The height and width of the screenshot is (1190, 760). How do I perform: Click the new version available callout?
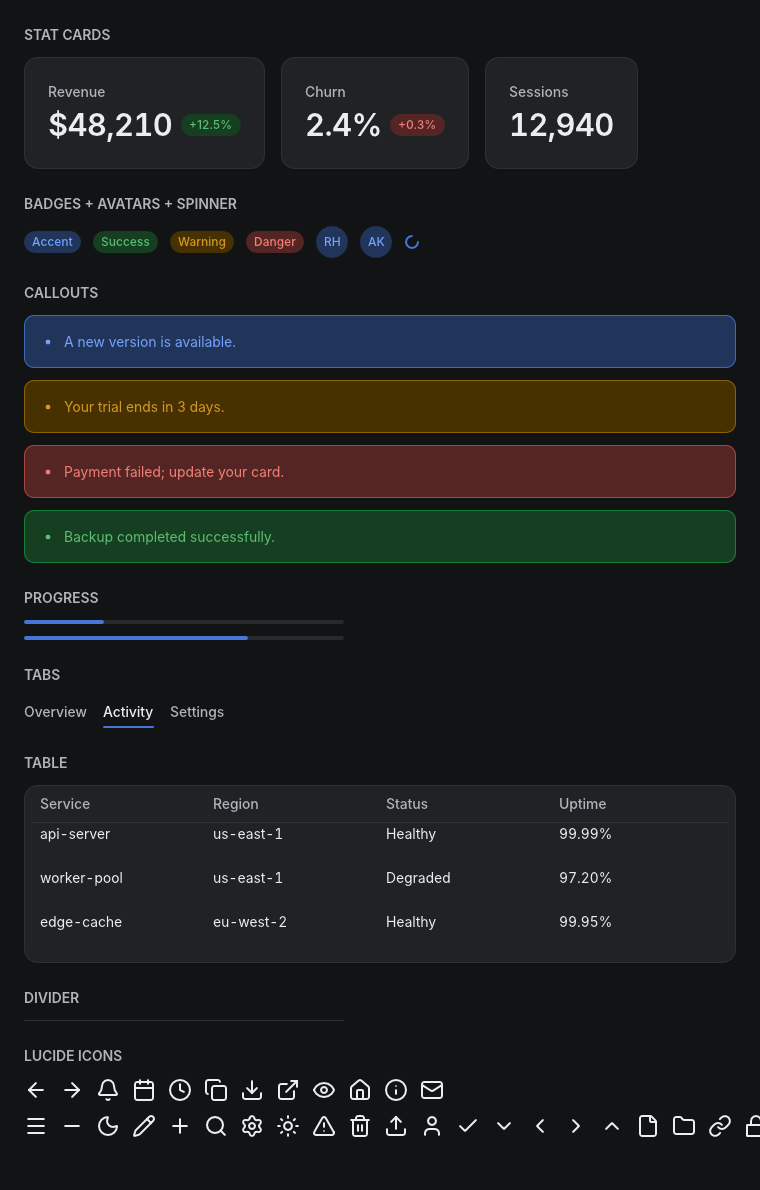[x=380, y=342]
